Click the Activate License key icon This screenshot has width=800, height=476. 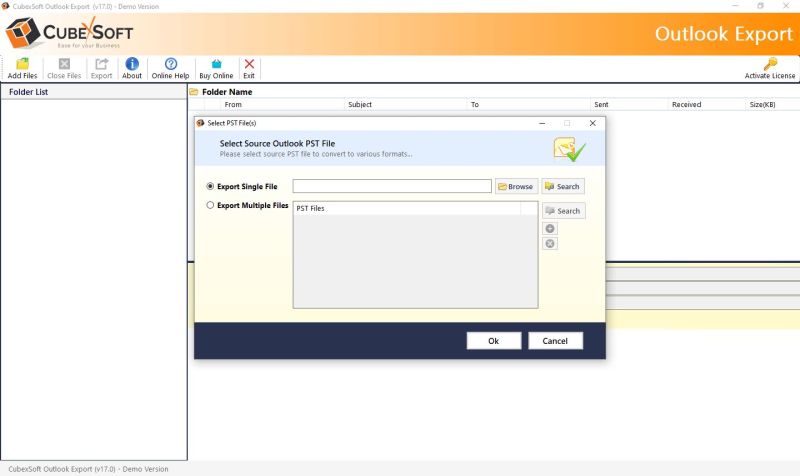tap(770, 64)
